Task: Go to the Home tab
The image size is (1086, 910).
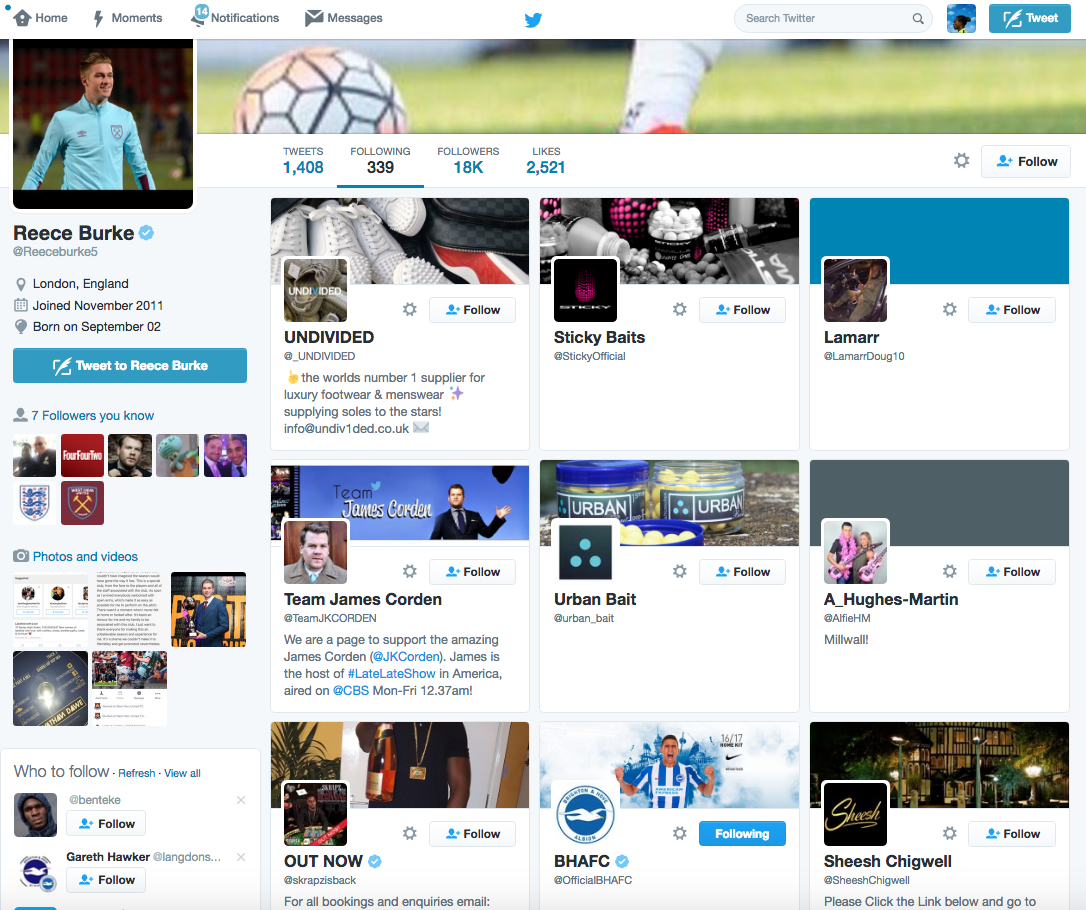Action: pyautogui.click(x=41, y=18)
